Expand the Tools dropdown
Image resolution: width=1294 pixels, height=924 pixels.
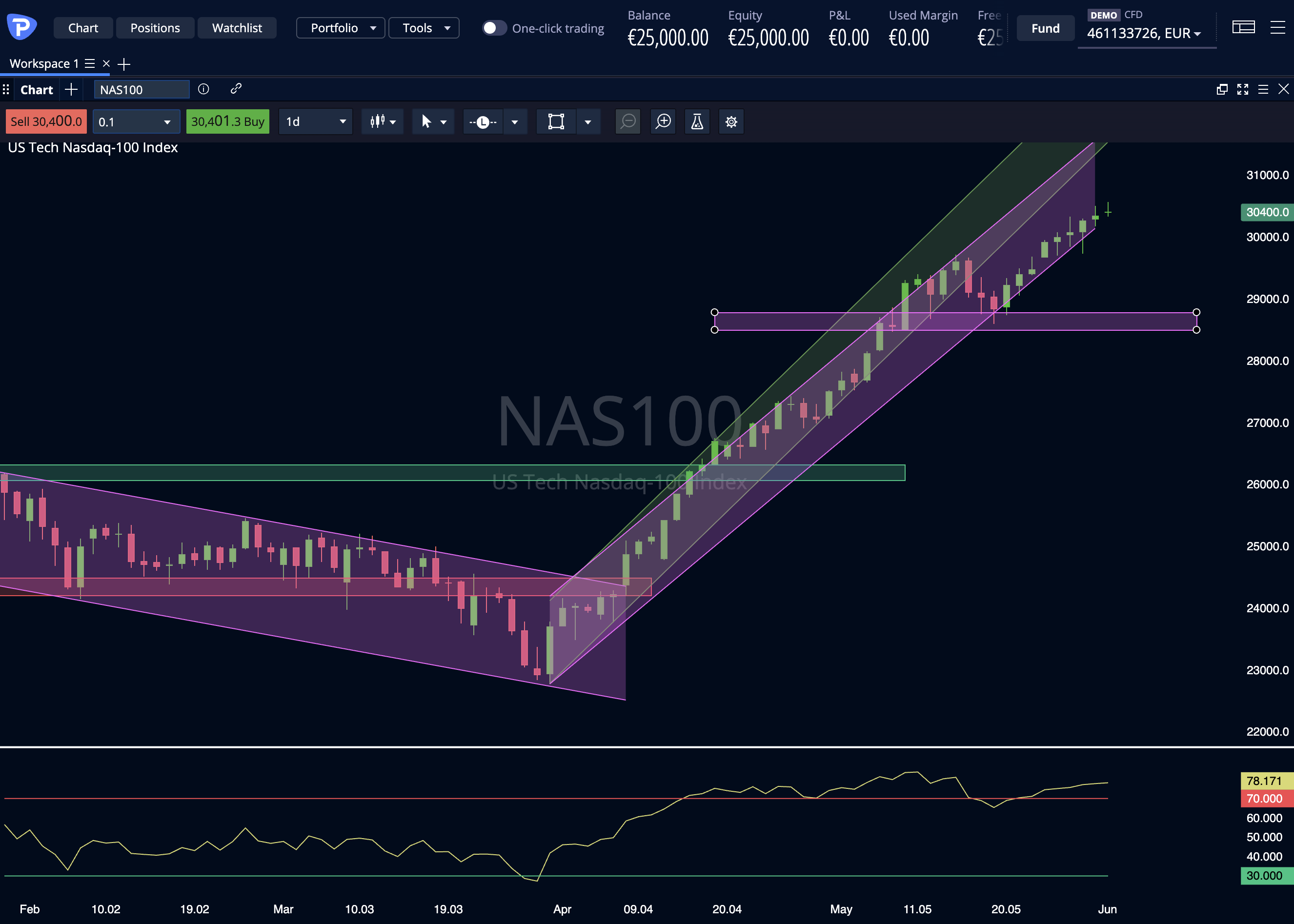click(x=424, y=28)
